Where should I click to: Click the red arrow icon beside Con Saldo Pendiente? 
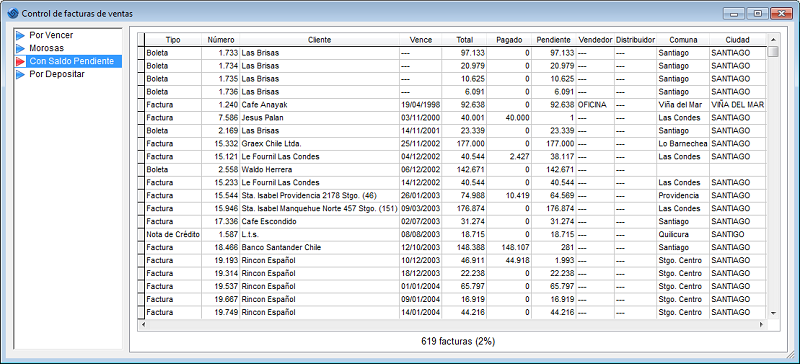coord(20,61)
